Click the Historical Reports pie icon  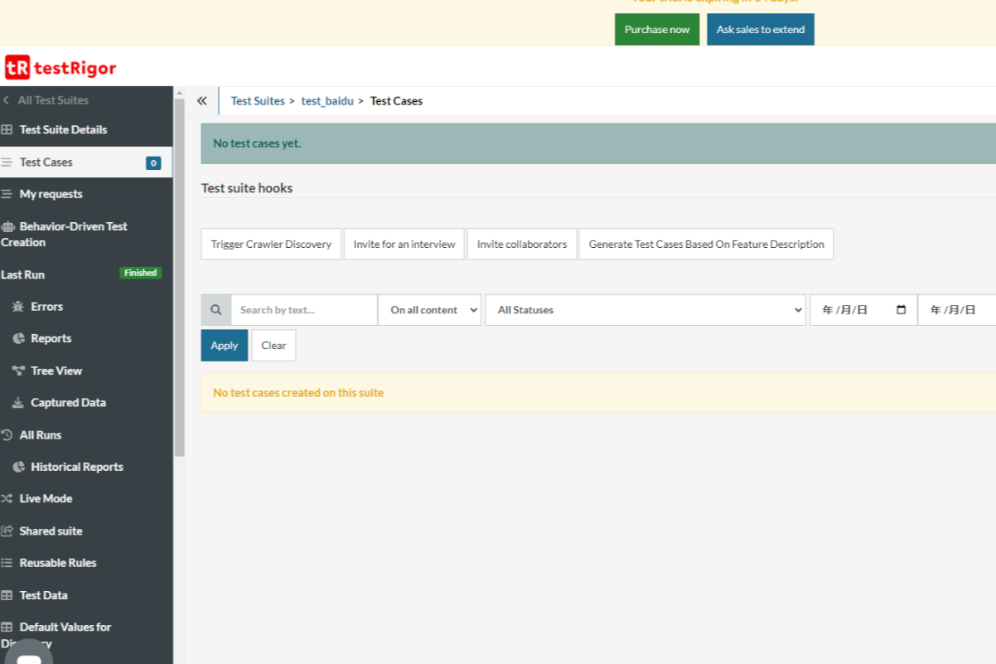pos(18,466)
